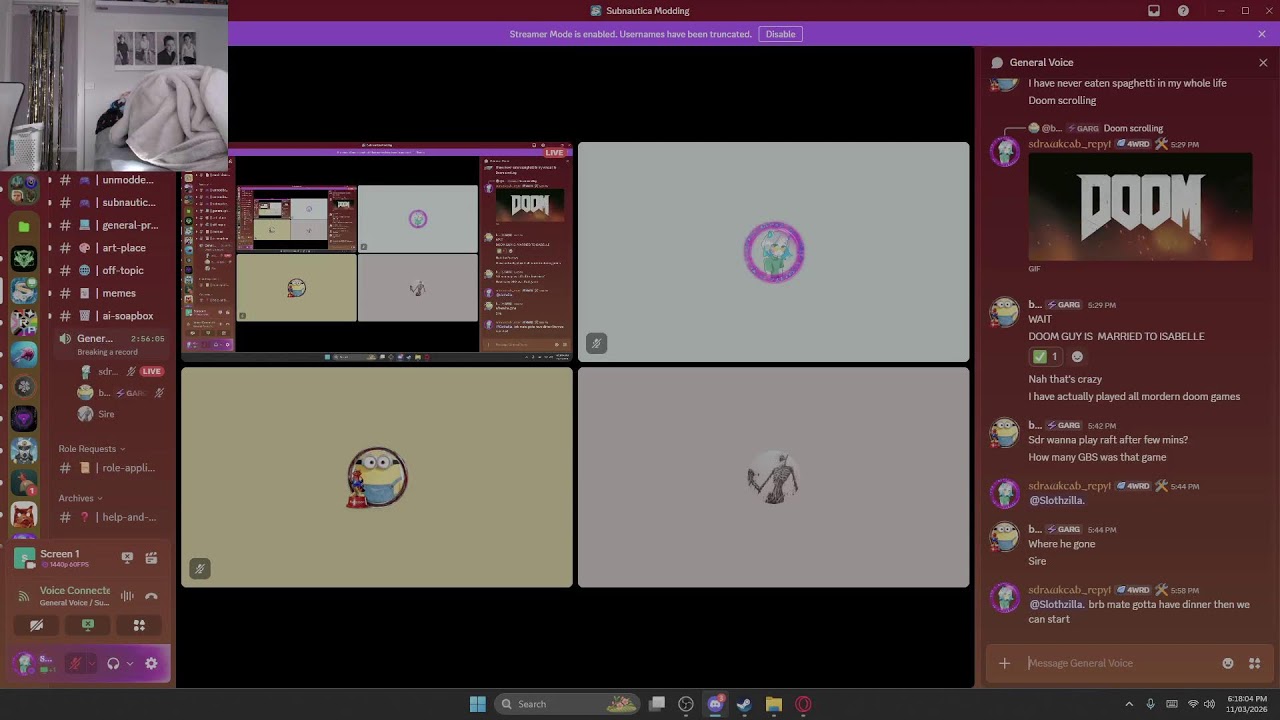Open the activities launcher button
This screenshot has height=720, width=1280.
click(x=139, y=625)
